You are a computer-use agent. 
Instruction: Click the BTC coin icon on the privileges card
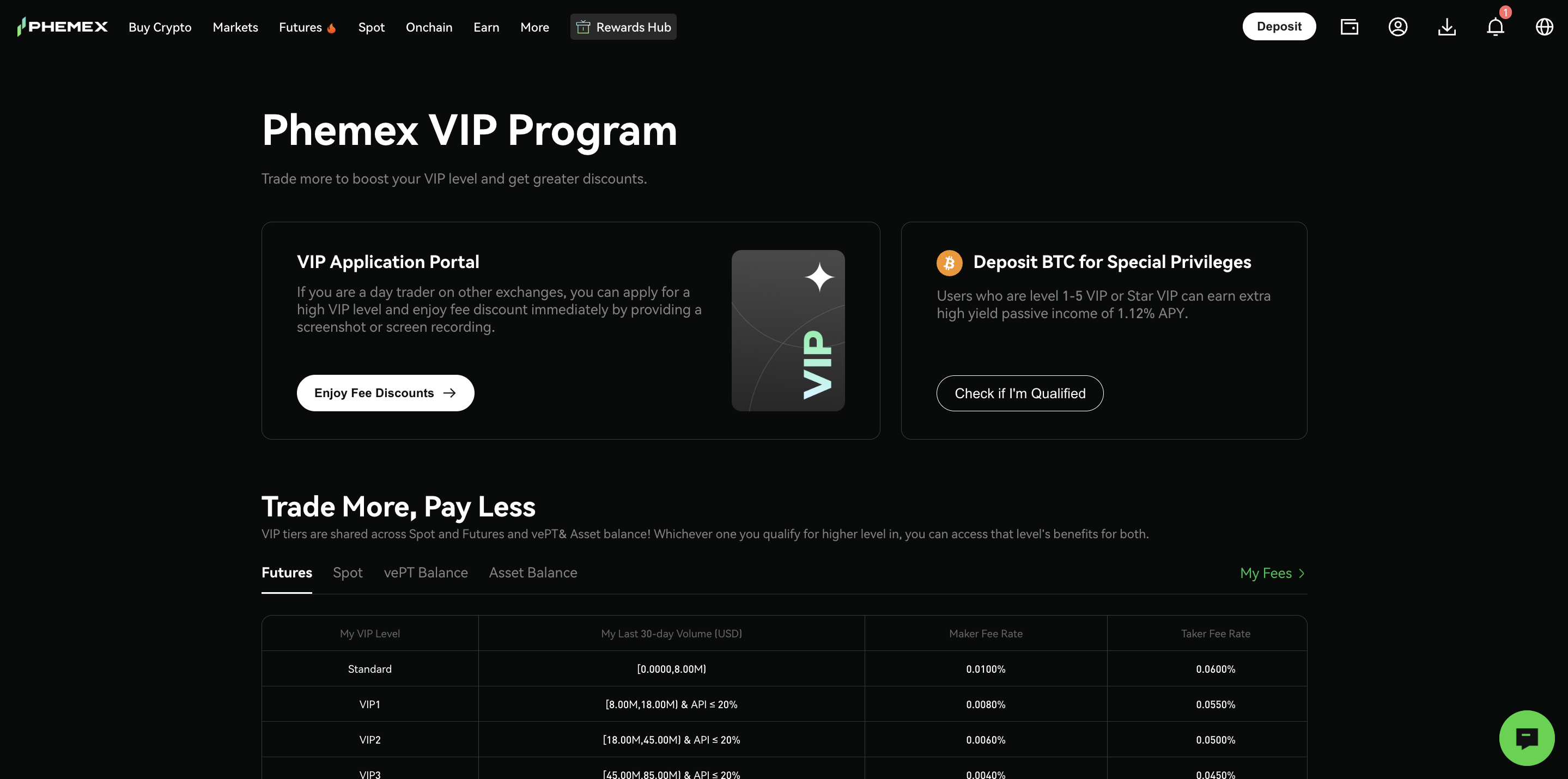click(949, 263)
